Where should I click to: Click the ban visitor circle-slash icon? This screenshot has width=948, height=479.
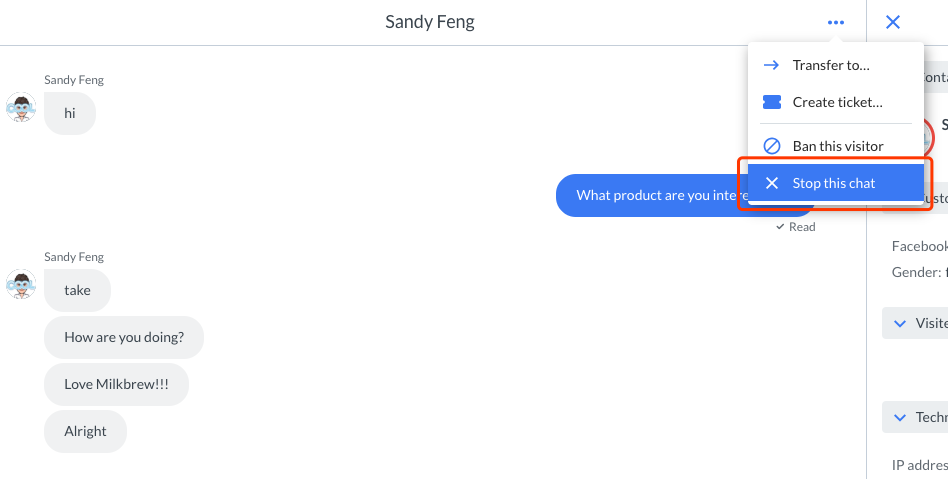[771, 146]
